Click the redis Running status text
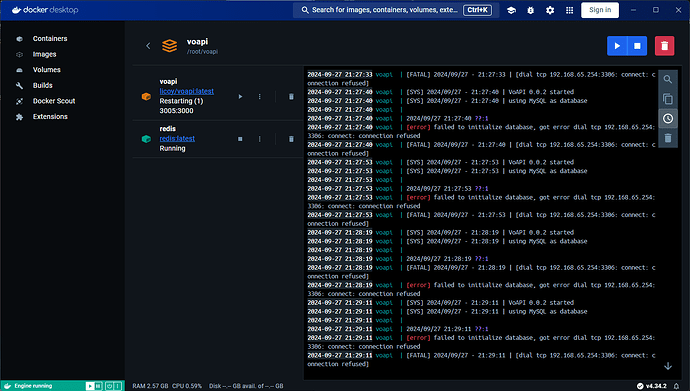This screenshot has height=391, width=690. tap(172, 149)
